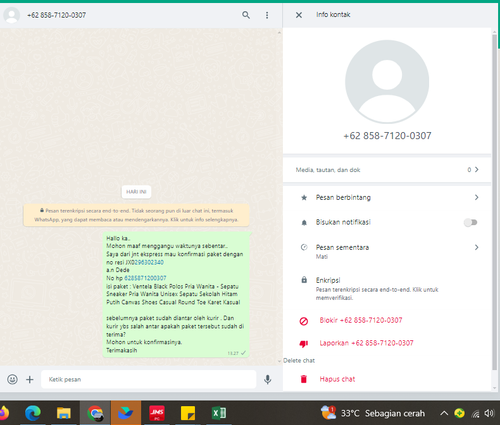Toggle Bisukan notifikasi switch

click(471, 222)
